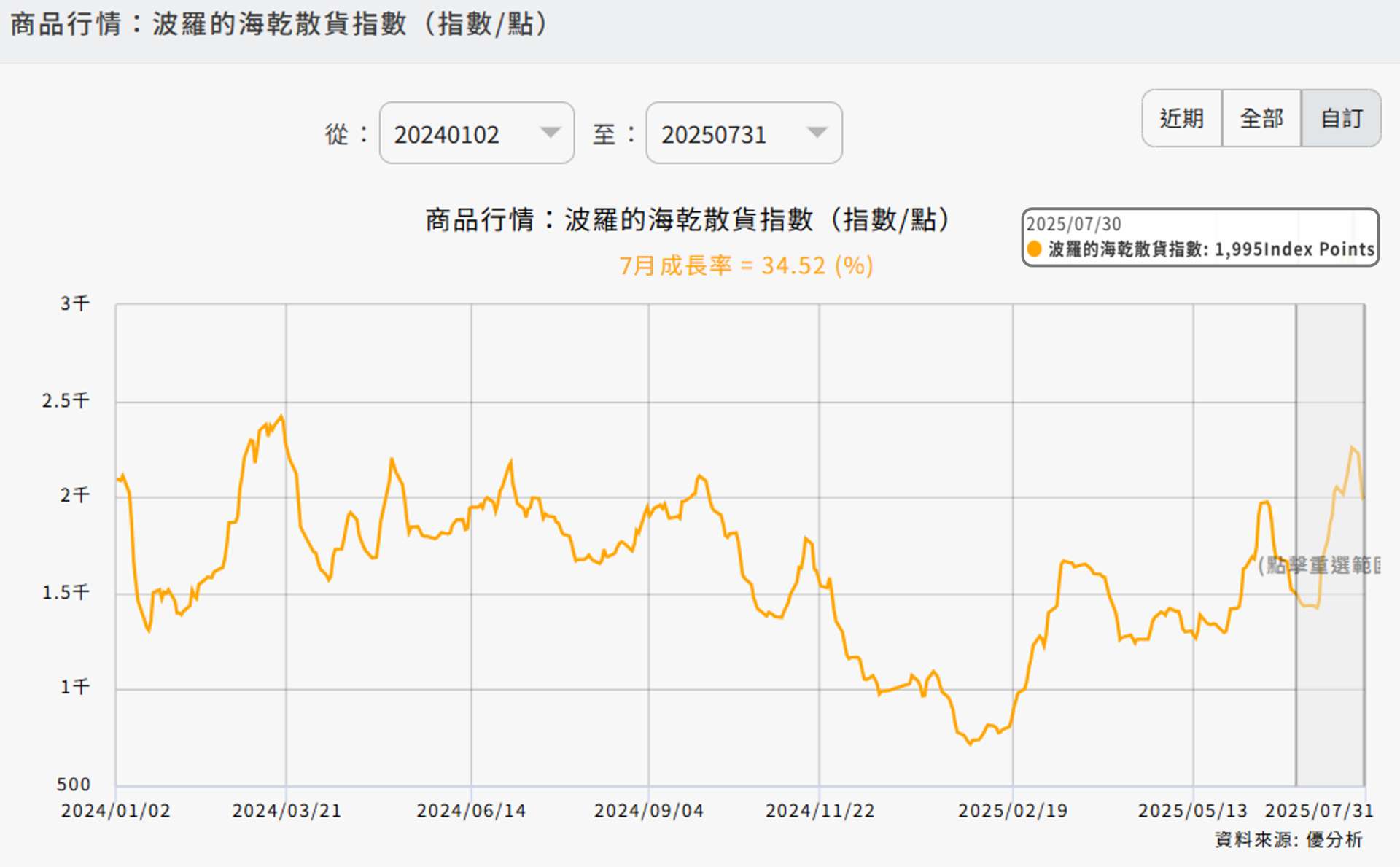Click x-axis label 2024/11/22

click(820, 811)
